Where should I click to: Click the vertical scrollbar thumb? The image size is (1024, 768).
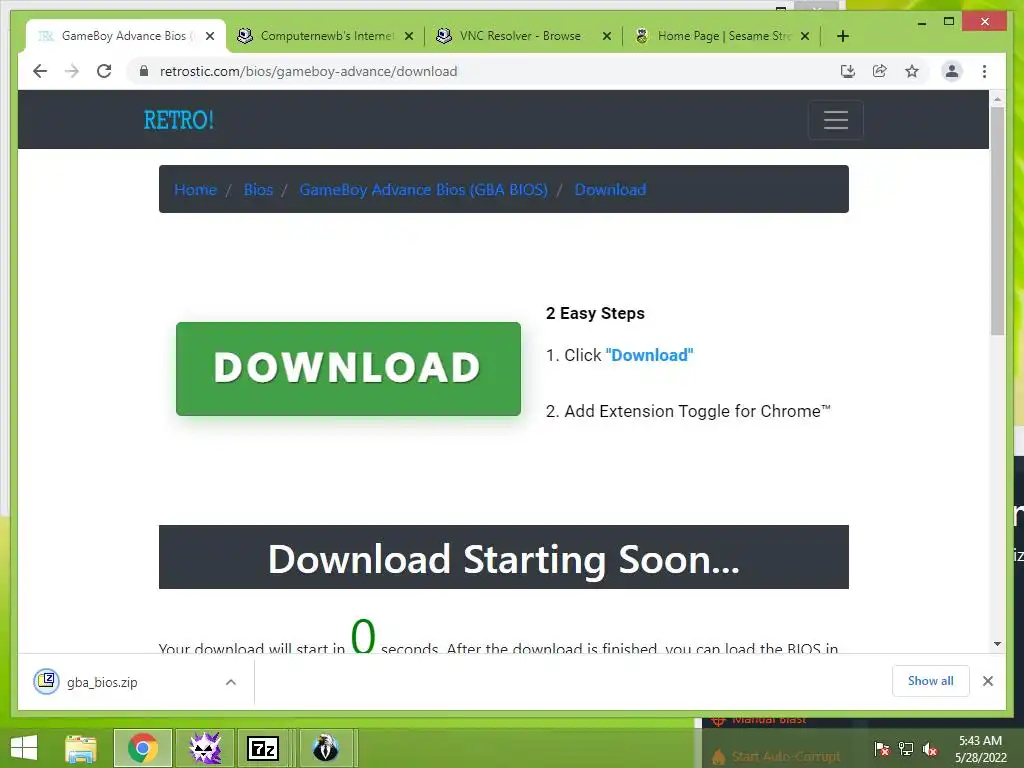[x=997, y=221]
